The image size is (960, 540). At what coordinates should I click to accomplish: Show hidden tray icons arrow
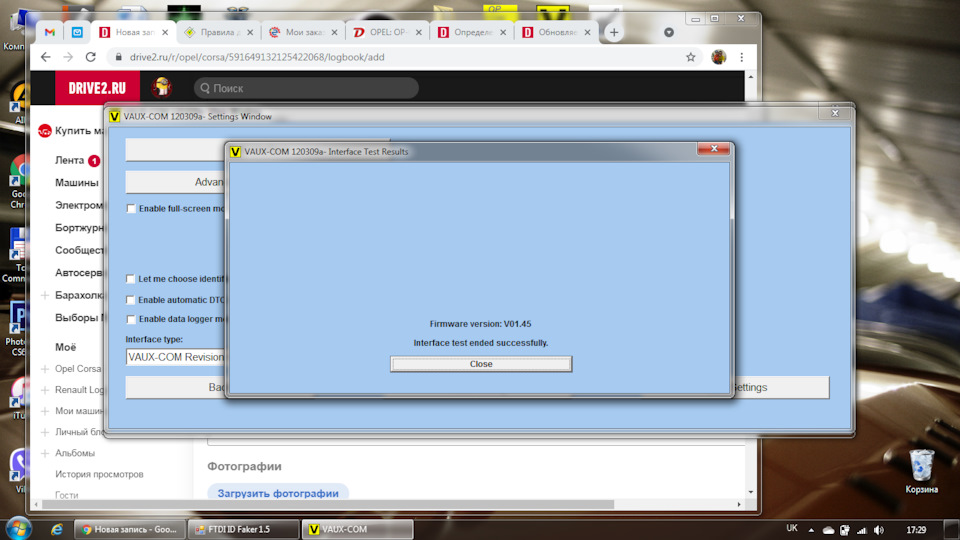tap(811, 530)
